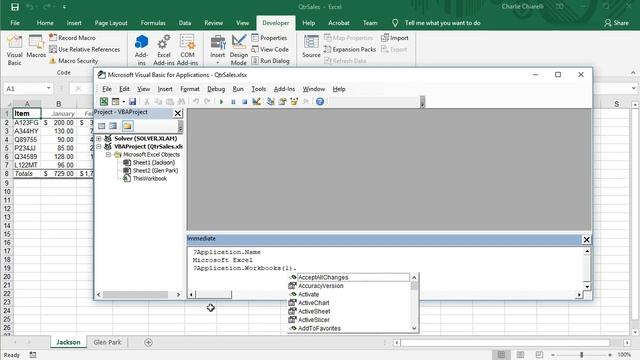The width and height of the screenshot is (640, 360).
Task: Click the Break pause icon in VBA toolbar
Action: 233,102
